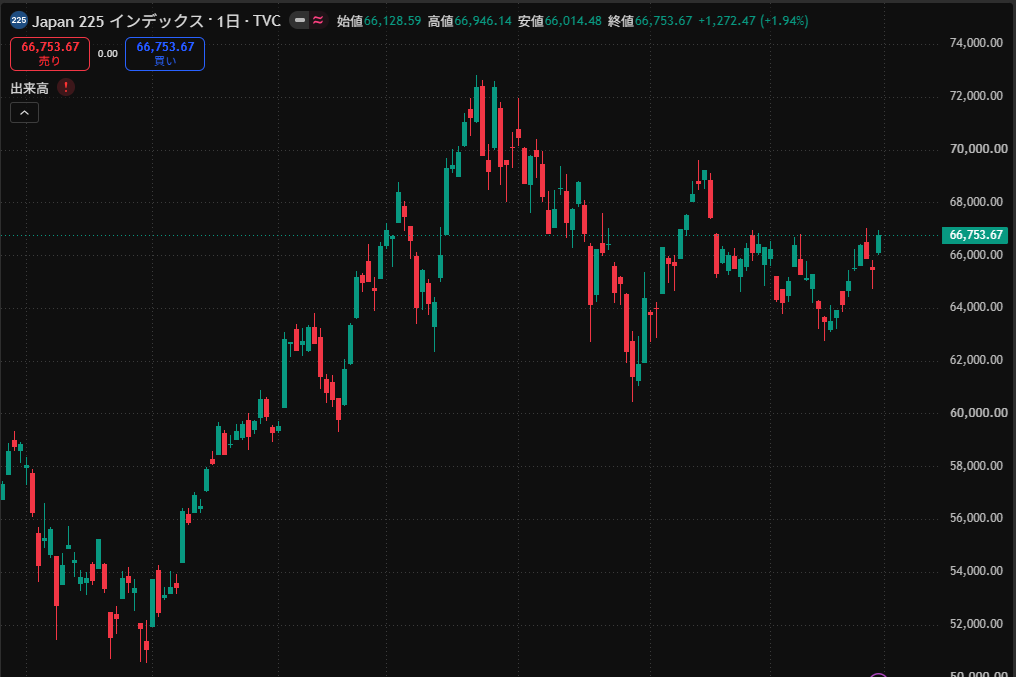Click the gray dash market-status icon beside TVC

click(x=299, y=21)
